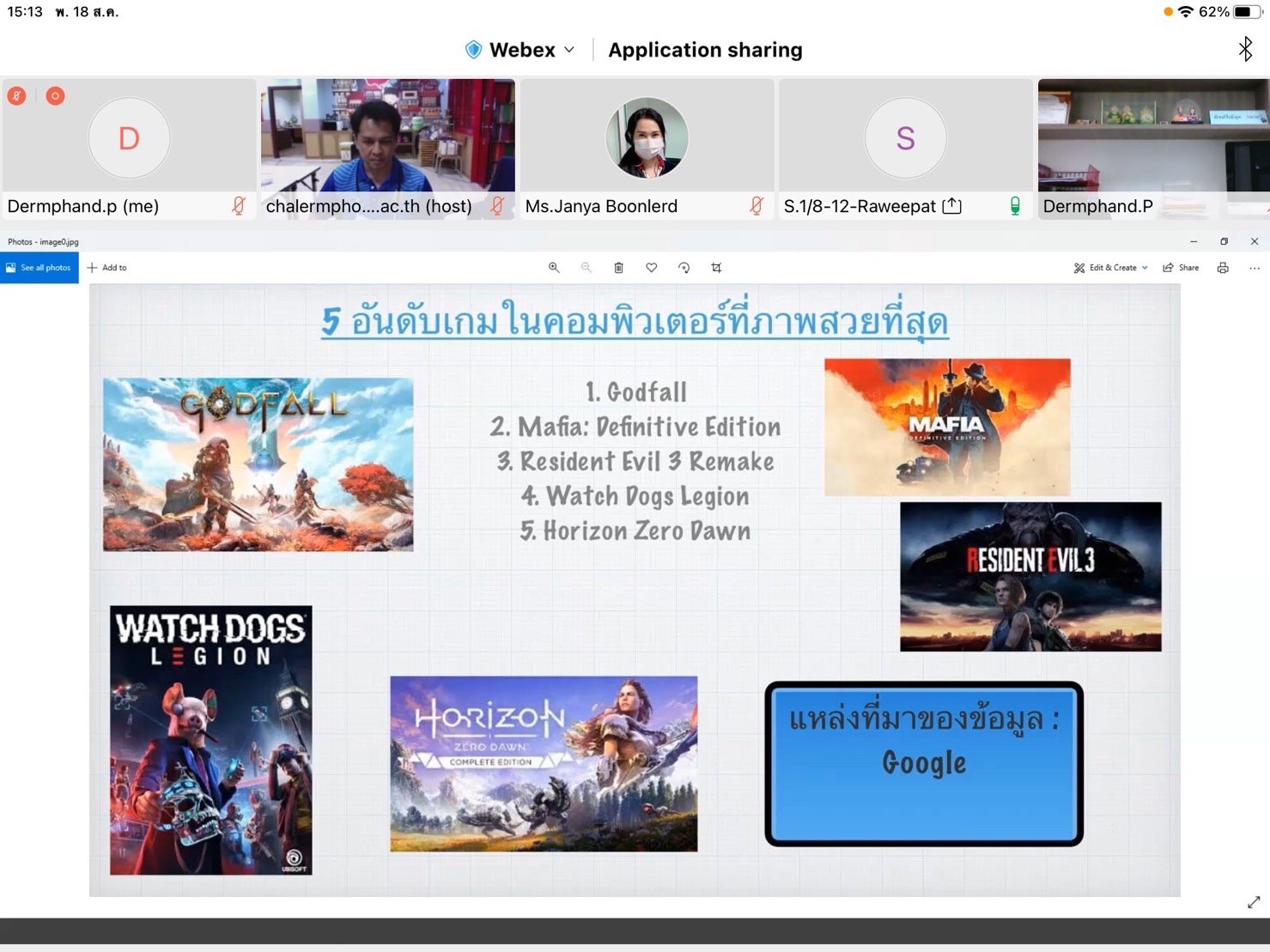Click '3. Resident Evil 3 Remake' list entry
The width and height of the screenshot is (1270, 952).
click(x=635, y=462)
